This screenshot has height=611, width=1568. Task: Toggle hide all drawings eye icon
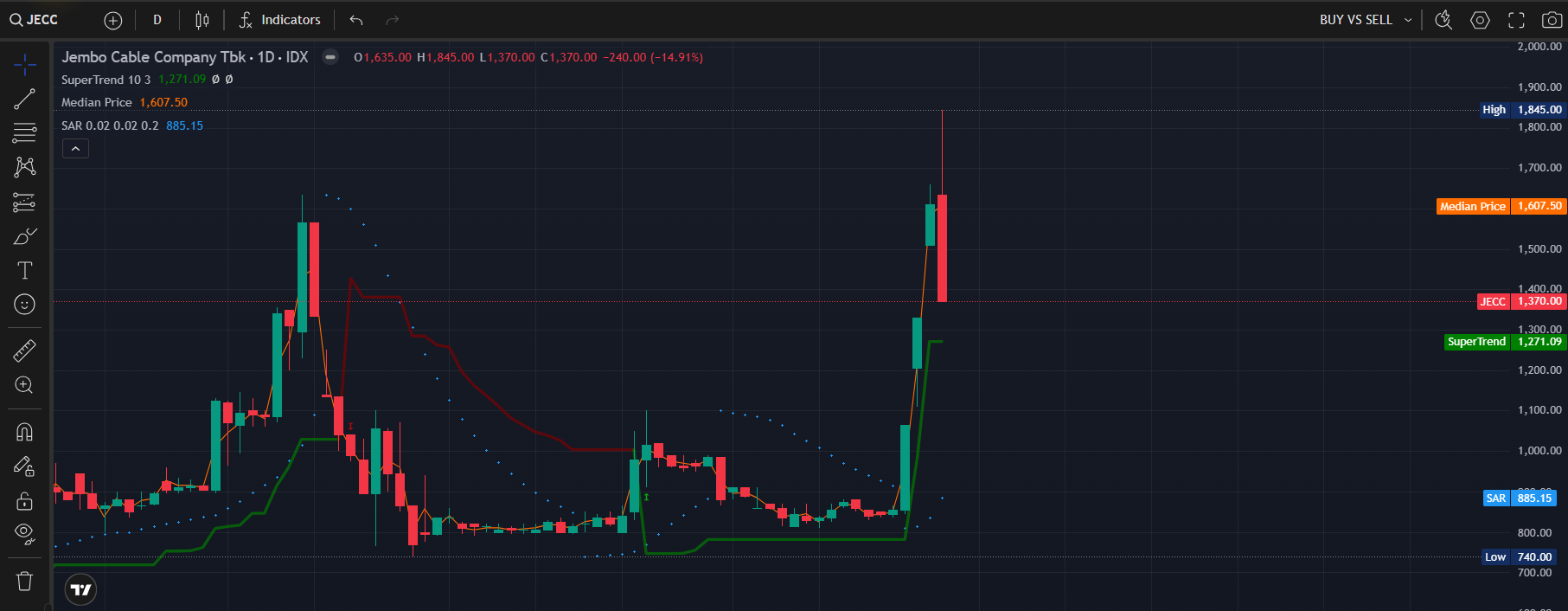[x=24, y=535]
